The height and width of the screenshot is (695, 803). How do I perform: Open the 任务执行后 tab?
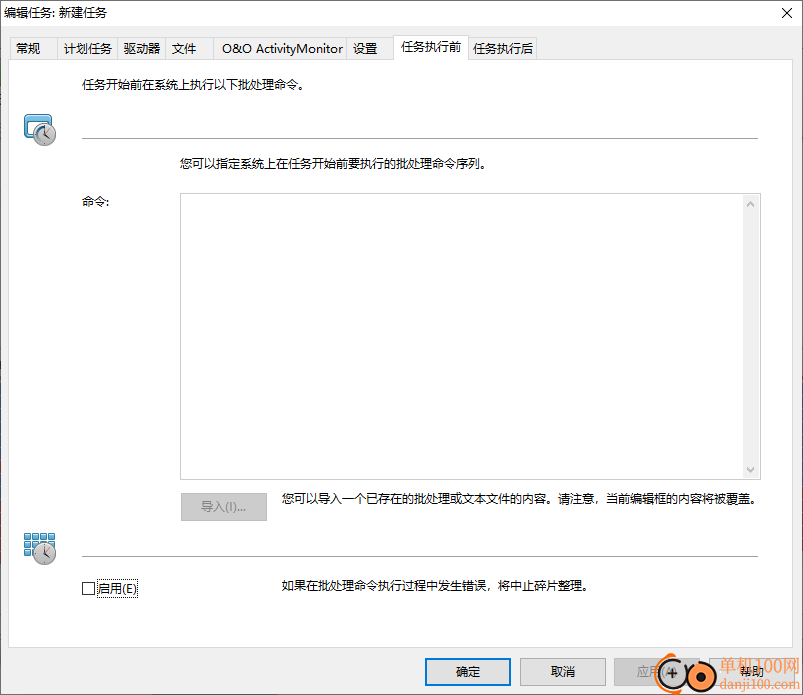click(x=503, y=49)
